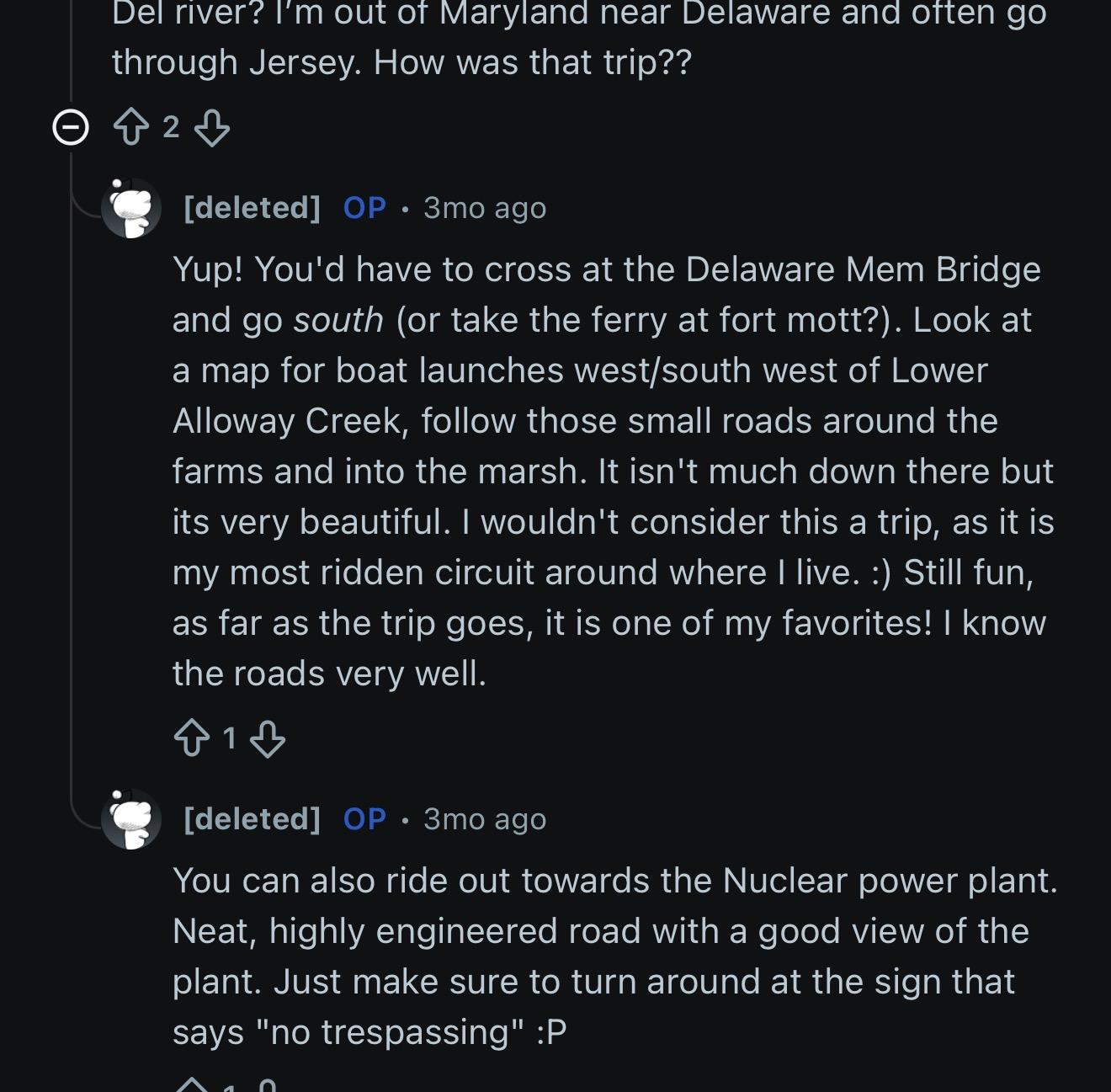
Task: Downvote the "How was that trip??" comment
Action: coord(211,128)
